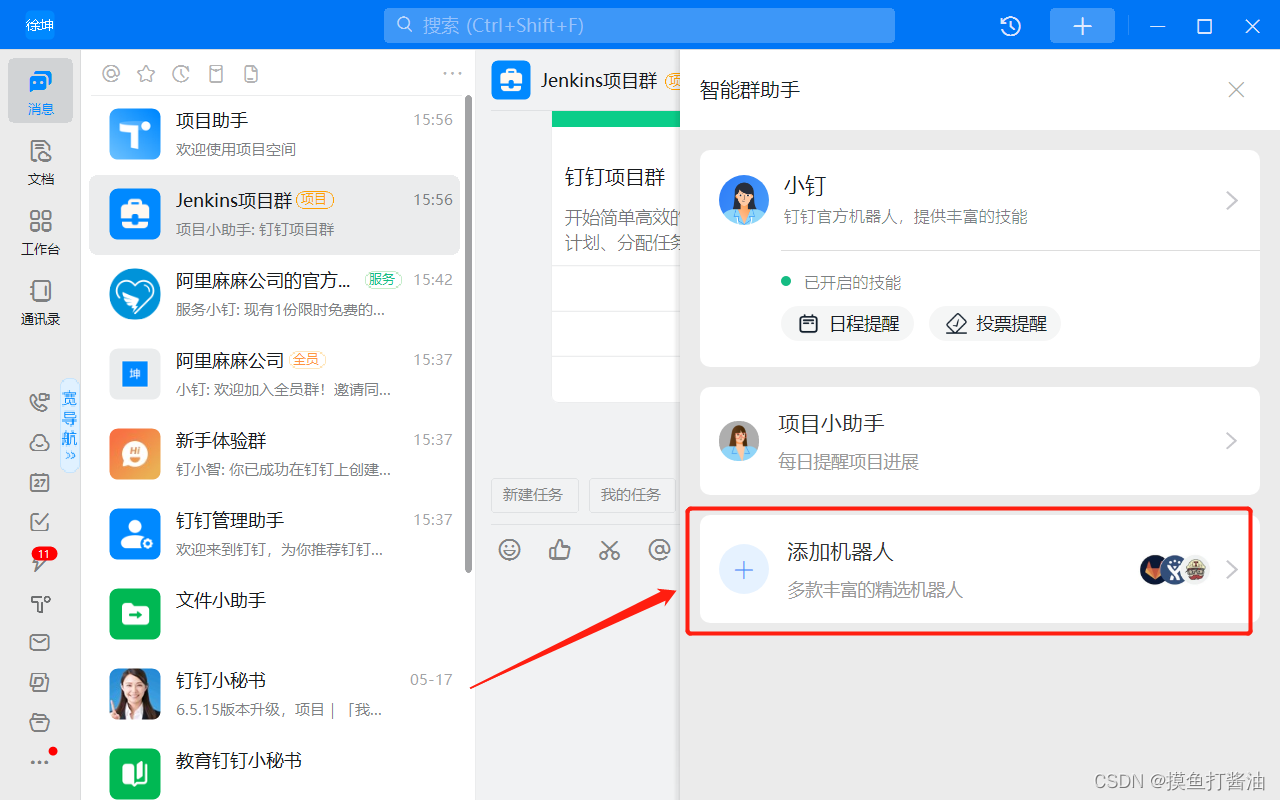Click the 添加机器人 plus circle icon
1280x800 pixels.
coord(744,570)
